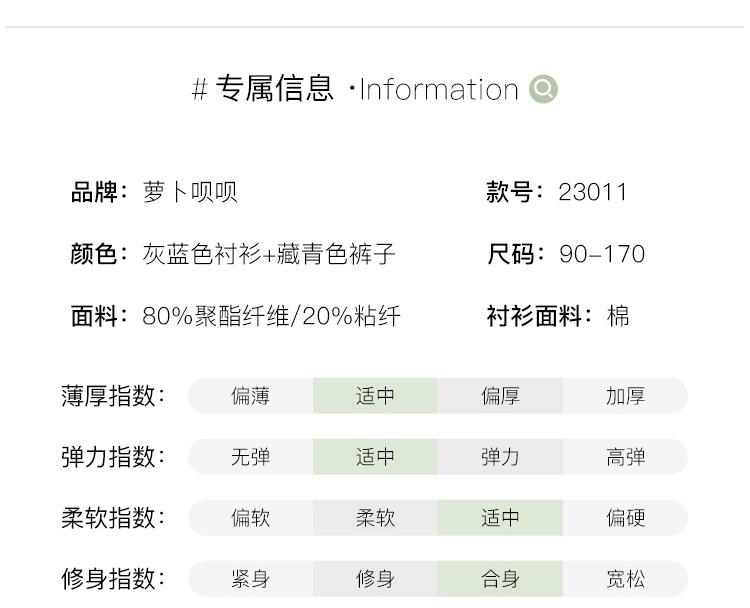This screenshot has height=608, width=750.
Task: Select 修身 option in the fit row
Action: (375, 579)
